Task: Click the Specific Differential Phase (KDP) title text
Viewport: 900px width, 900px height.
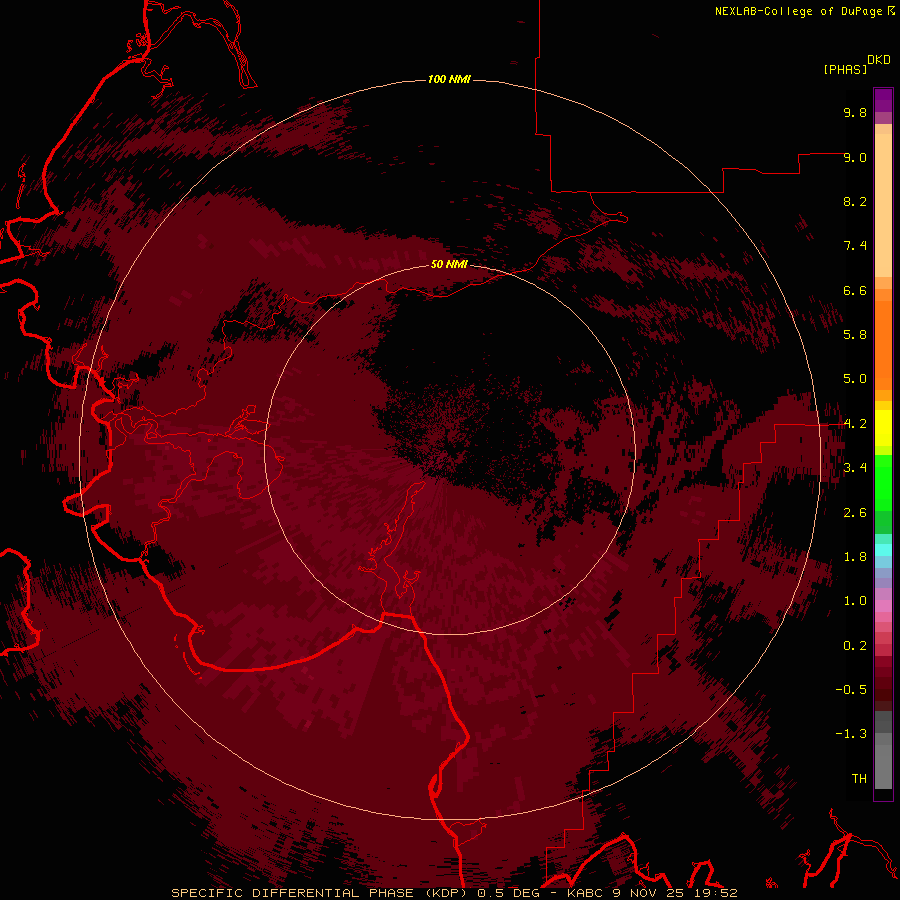Action: (321, 893)
